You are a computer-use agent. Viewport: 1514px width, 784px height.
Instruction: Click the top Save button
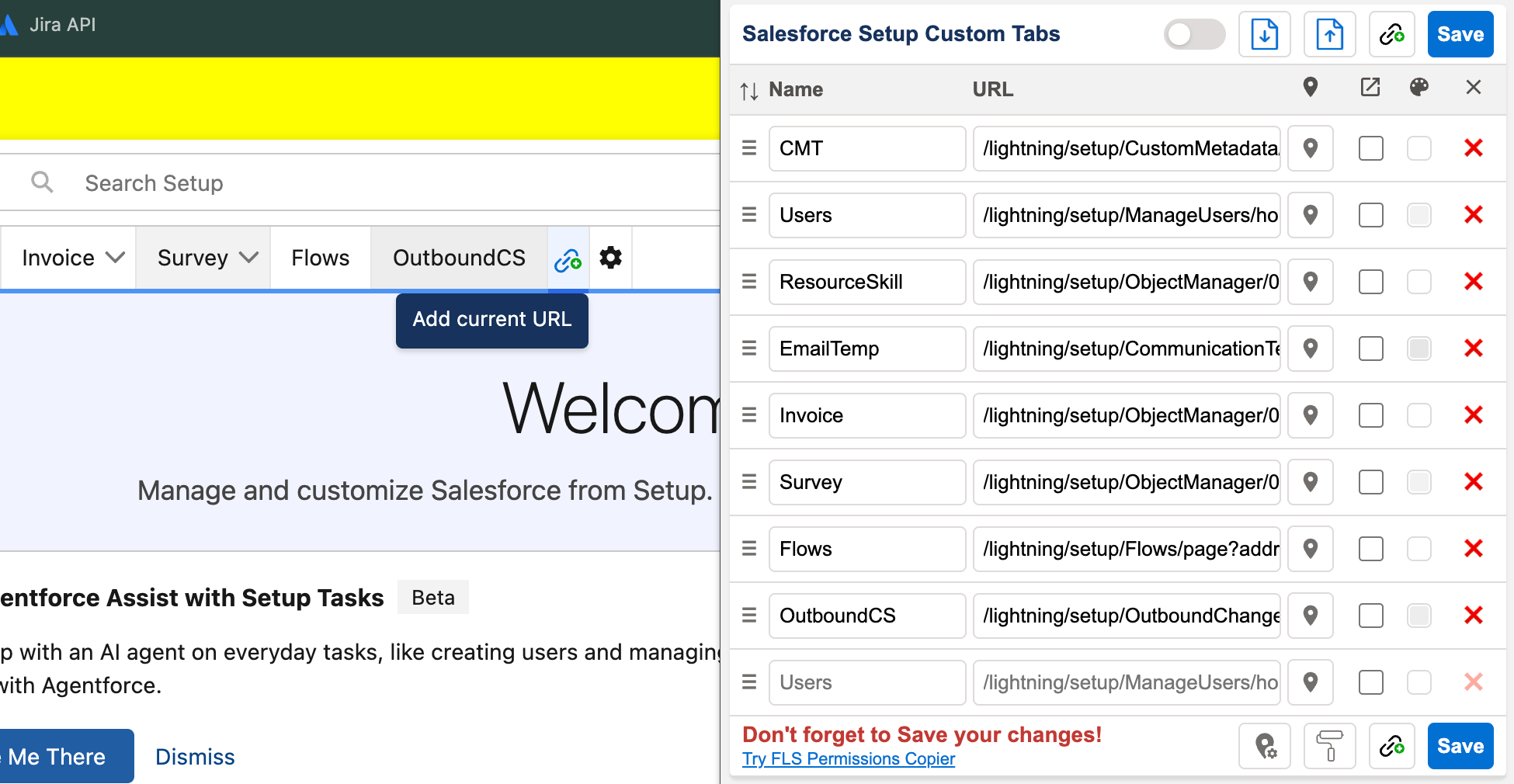(1460, 34)
